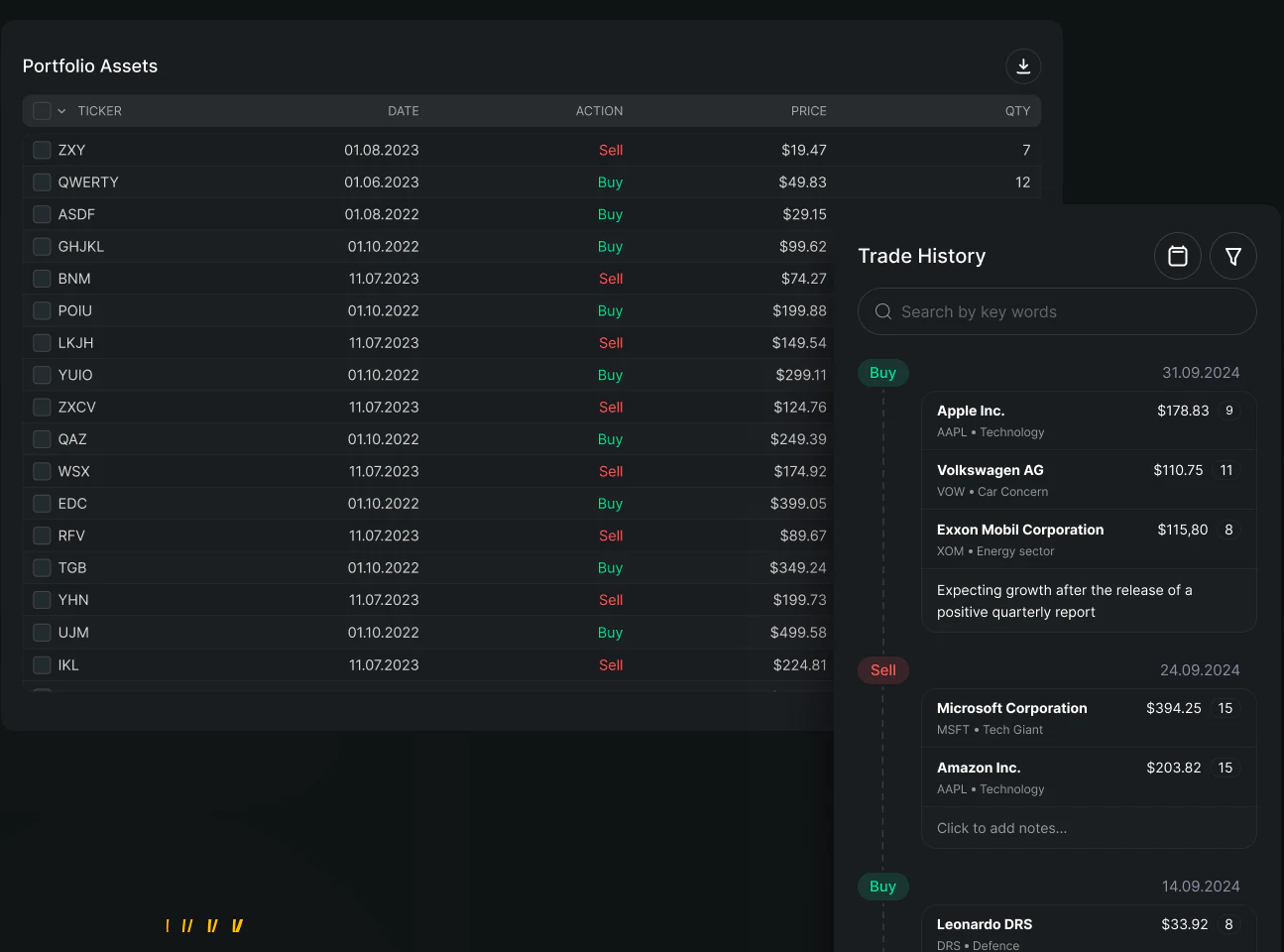
Task: Check the LKJH row checkbox
Action: pyautogui.click(x=42, y=343)
